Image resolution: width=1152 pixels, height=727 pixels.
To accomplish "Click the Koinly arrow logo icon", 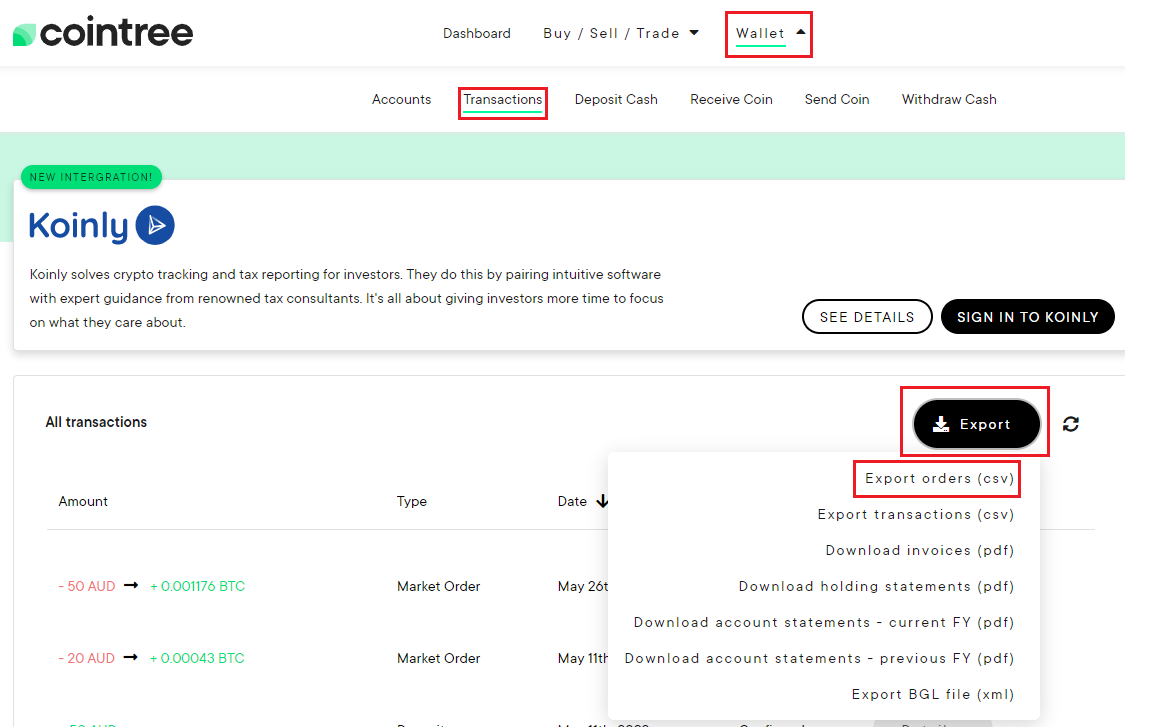I will click(155, 225).
